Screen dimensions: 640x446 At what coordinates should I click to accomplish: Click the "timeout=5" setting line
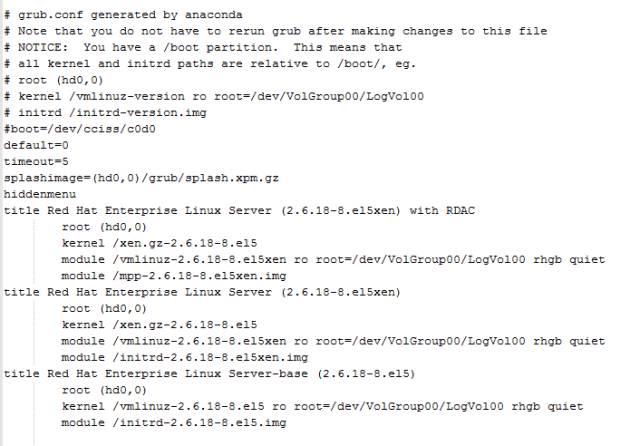pyautogui.click(x=36, y=160)
